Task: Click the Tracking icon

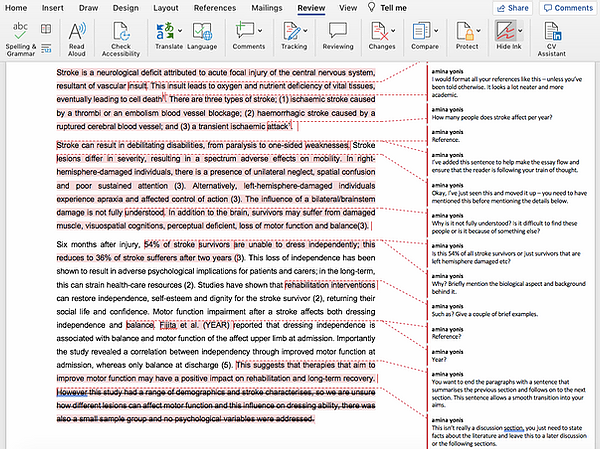Action: pyautogui.click(x=292, y=31)
